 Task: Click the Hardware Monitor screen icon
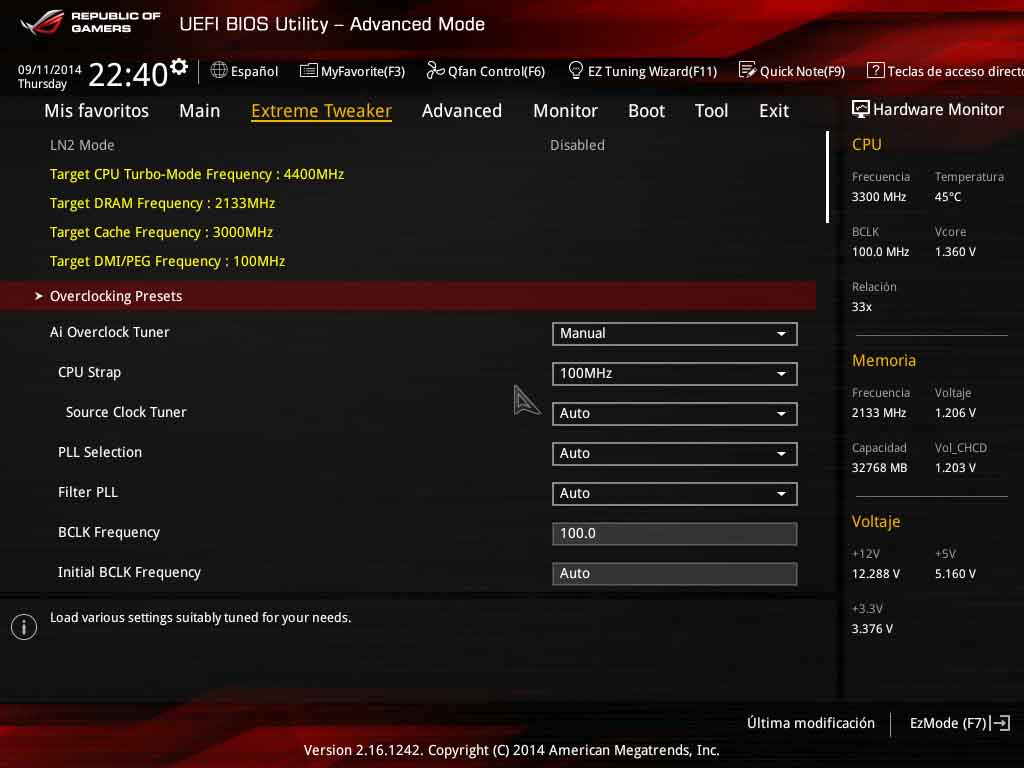(x=861, y=109)
